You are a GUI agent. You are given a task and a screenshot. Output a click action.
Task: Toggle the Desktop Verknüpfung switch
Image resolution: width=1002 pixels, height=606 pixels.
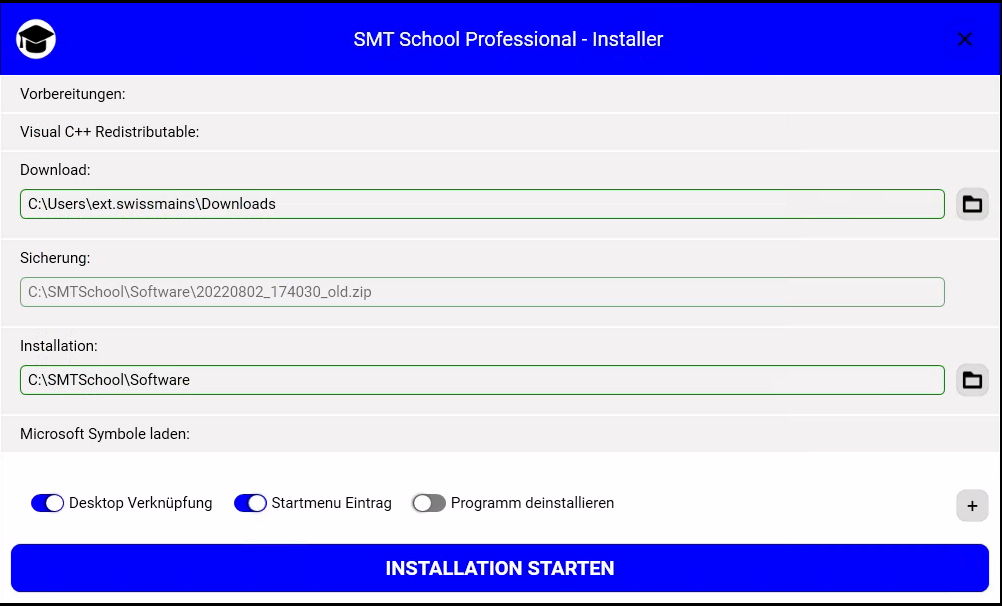48,503
